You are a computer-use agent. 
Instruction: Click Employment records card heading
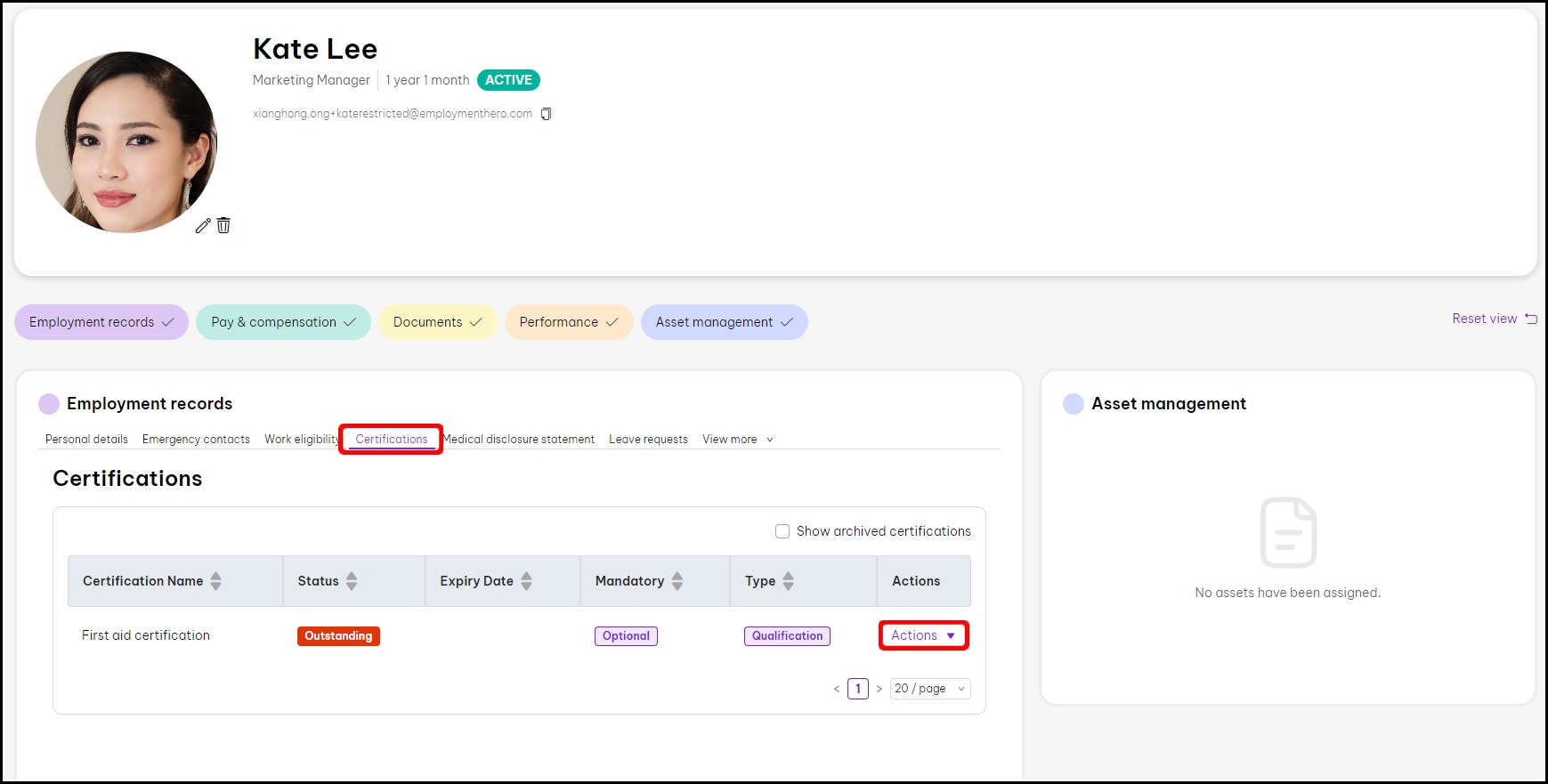point(150,404)
